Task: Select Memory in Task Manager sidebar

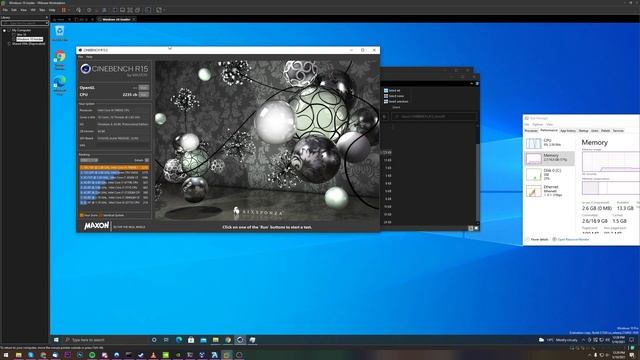Action: click(549, 158)
